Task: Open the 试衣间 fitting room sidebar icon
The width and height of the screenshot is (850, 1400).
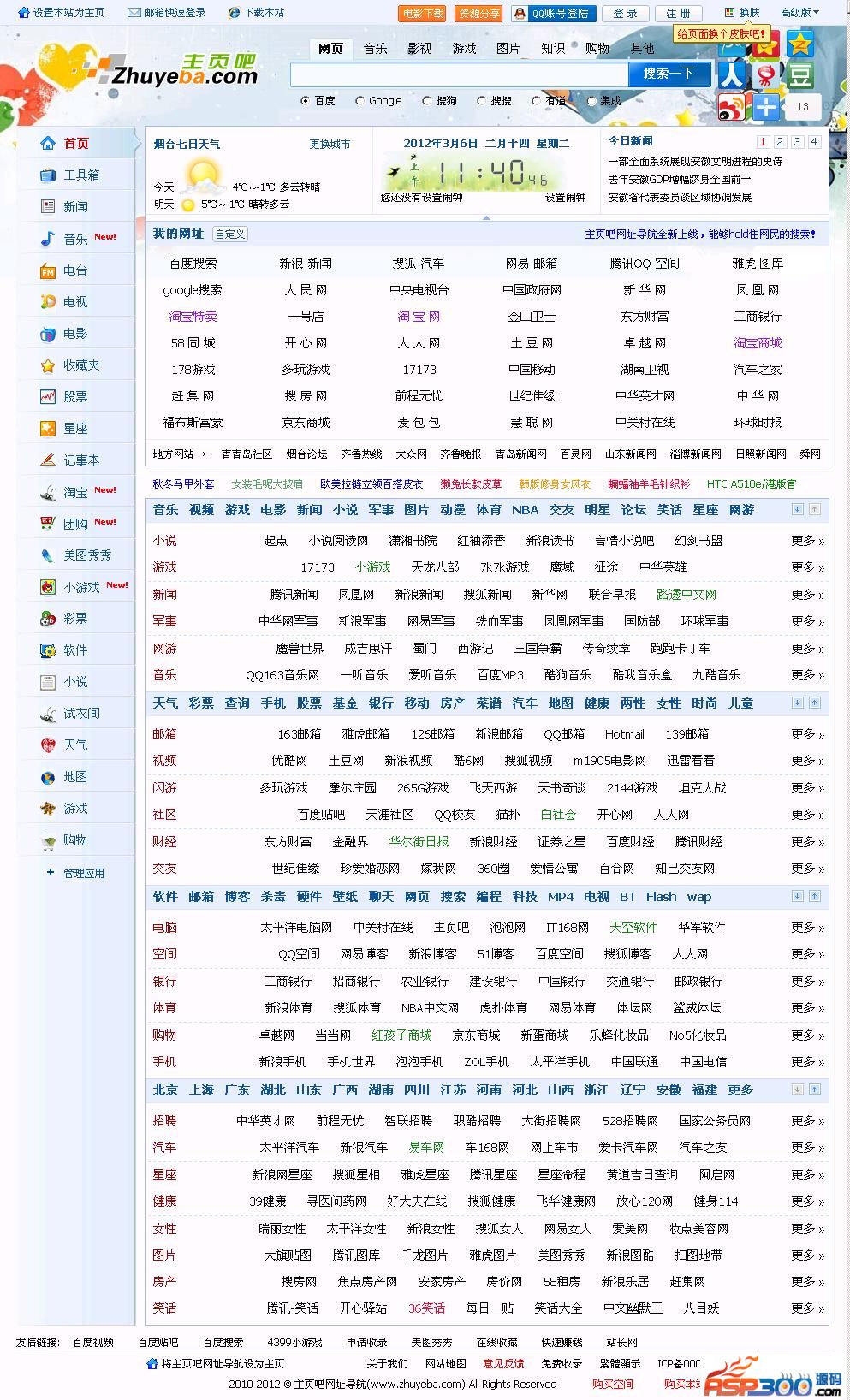Action: pos(48,713)
